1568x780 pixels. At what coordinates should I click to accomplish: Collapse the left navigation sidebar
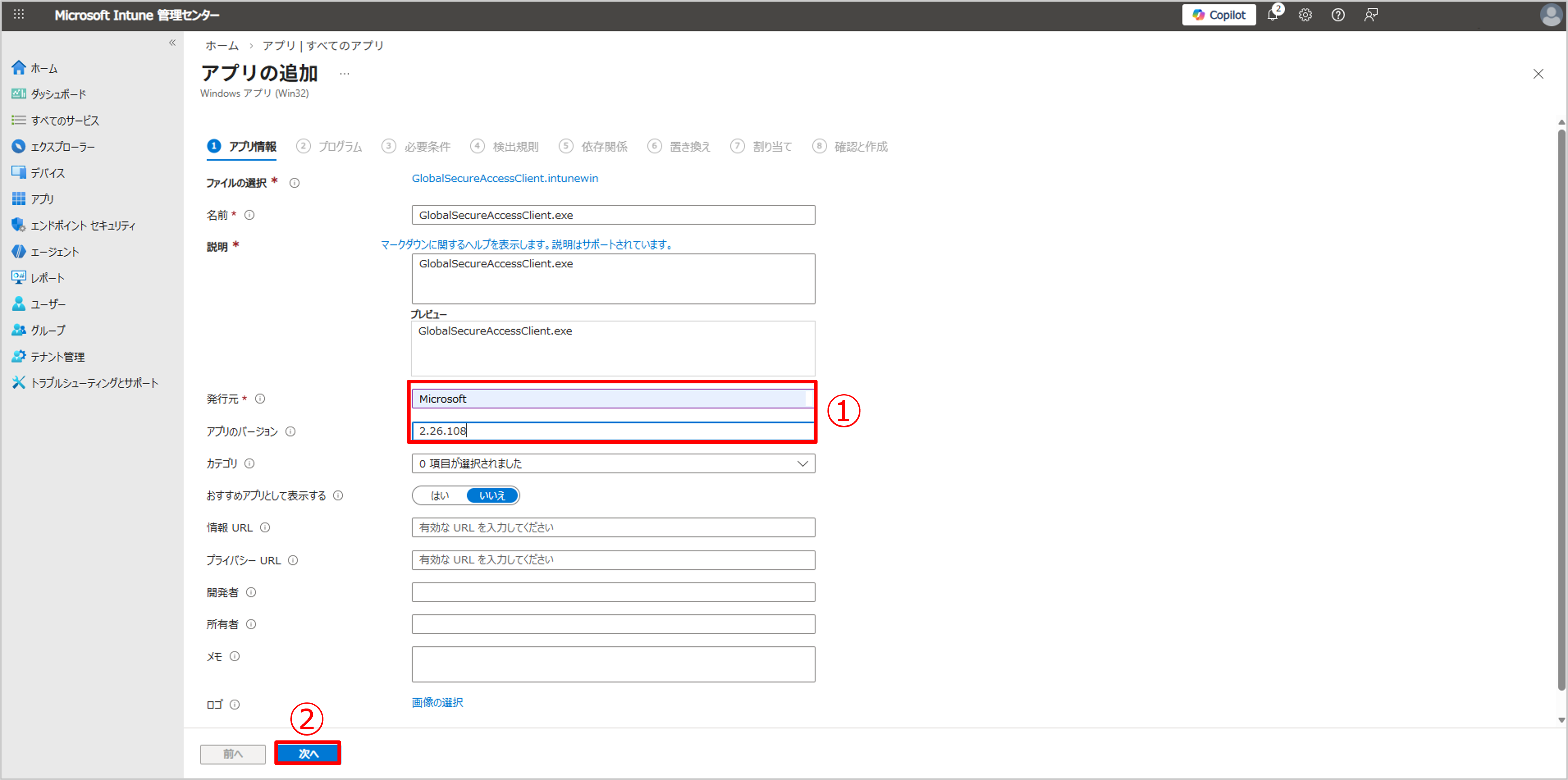[x=172, y=42]
